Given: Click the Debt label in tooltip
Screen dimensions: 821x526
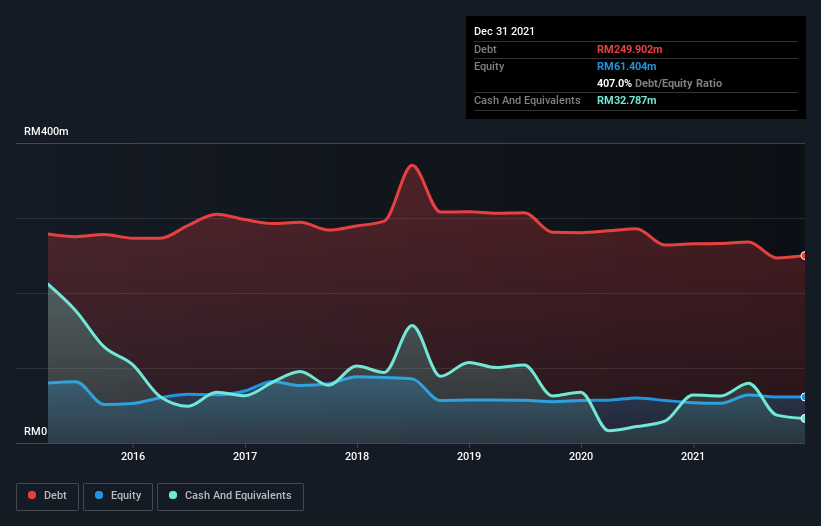Looking at the screenshot, I should [485, 49].
